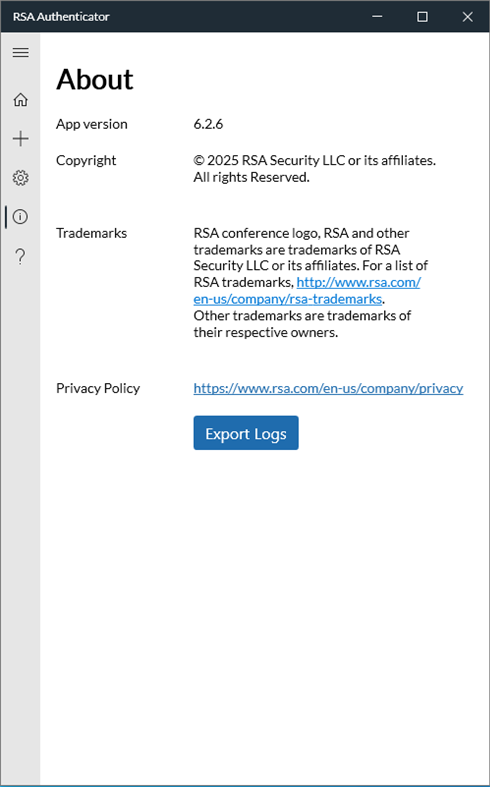Open Settings via the gear icon
The image size is (490, 787).
point(21,178)
